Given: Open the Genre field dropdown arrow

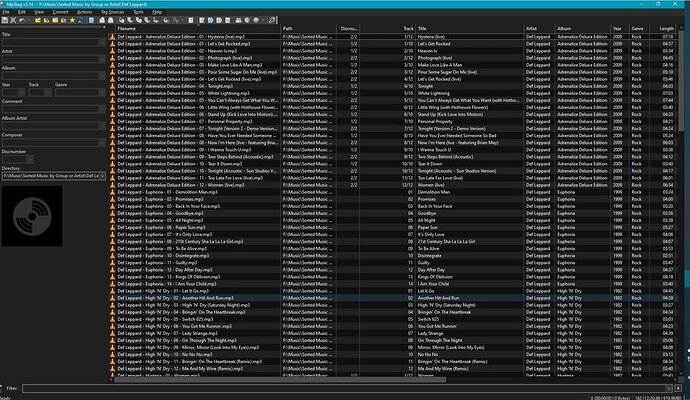Looking at the screenshot, I should [x=102, y=92].
